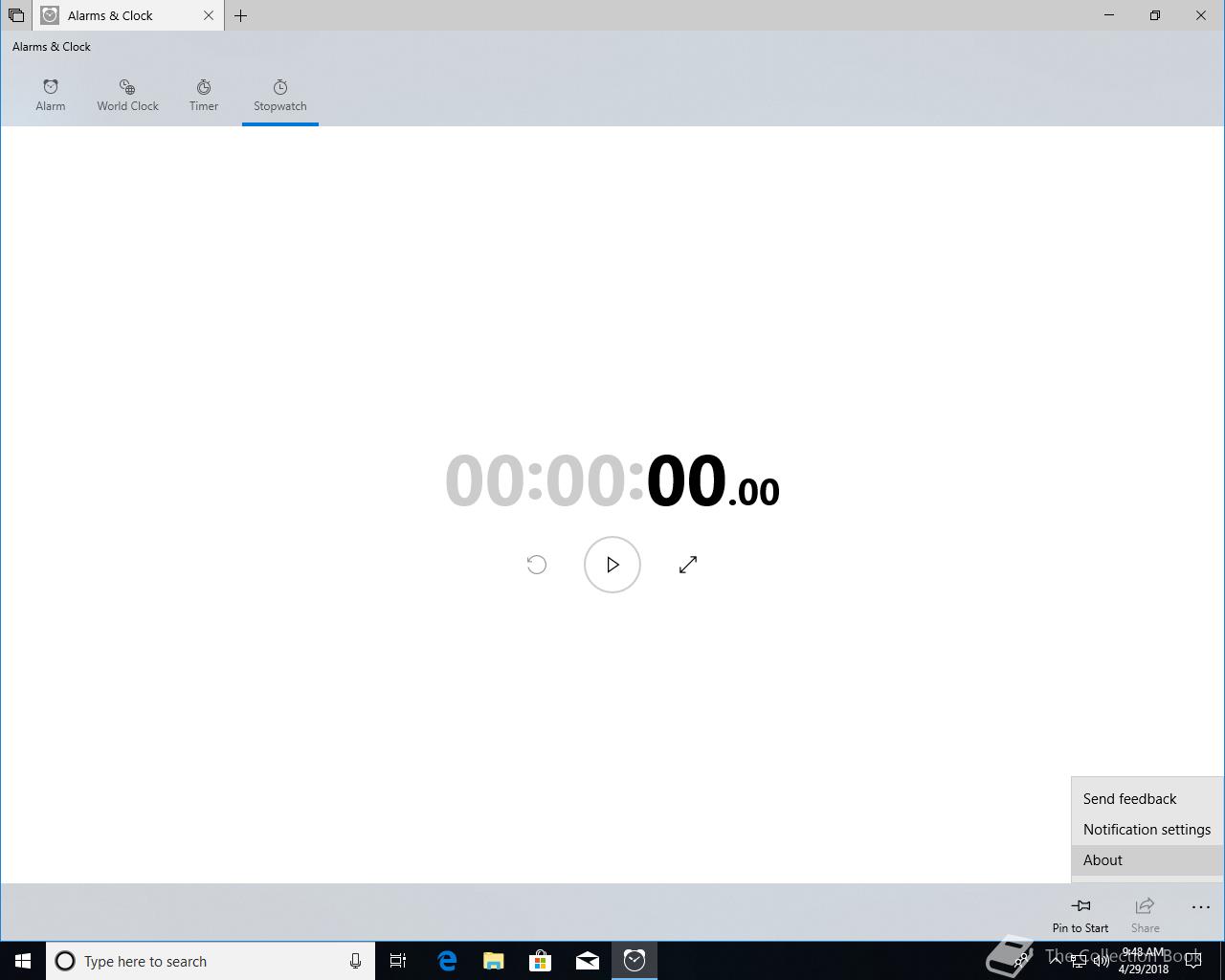Screen dimensions: 1225x980
Task: Click the stopwatch time display
Action: (x=612, y=480)
